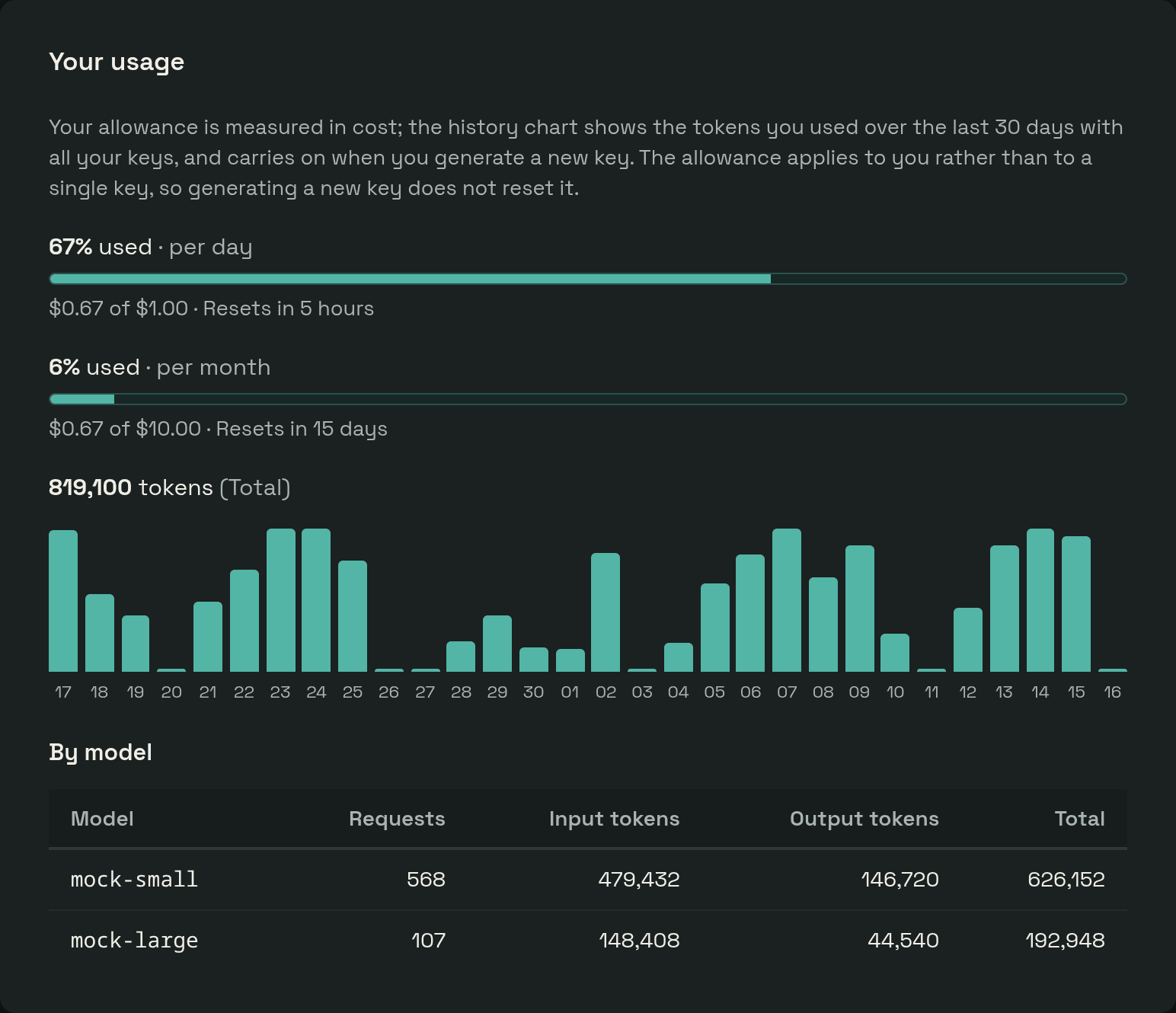Select "$0.67 of $10.00 · Resets in 15 days"
This screenshot has height=1013, width=1176.
219,429
